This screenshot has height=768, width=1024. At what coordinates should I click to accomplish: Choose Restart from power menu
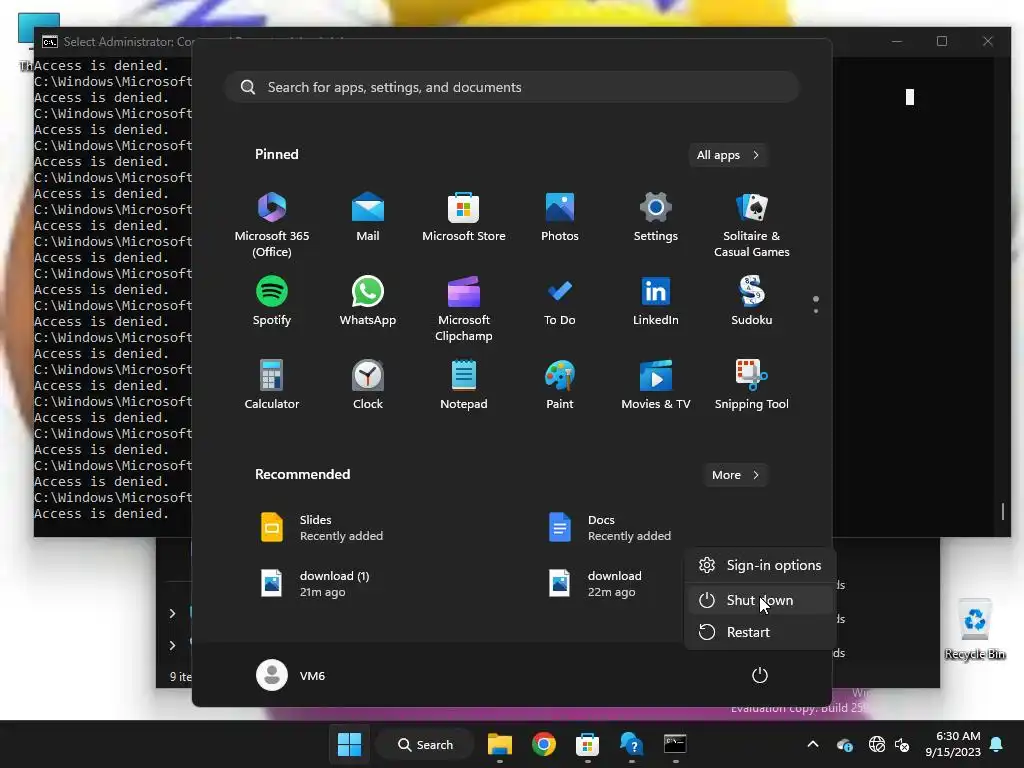tap(761, 632)
